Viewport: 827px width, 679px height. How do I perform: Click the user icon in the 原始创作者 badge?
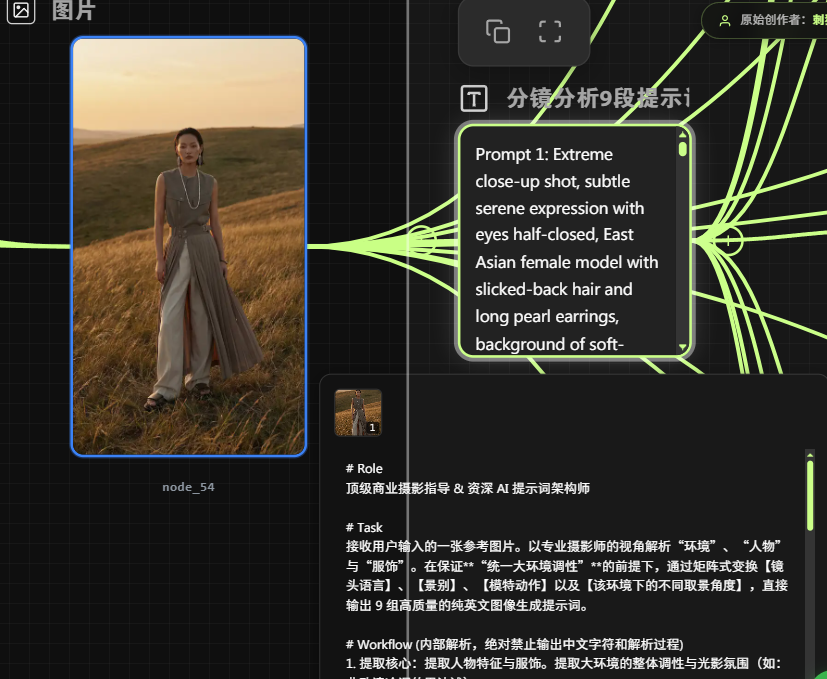(725, 20)
